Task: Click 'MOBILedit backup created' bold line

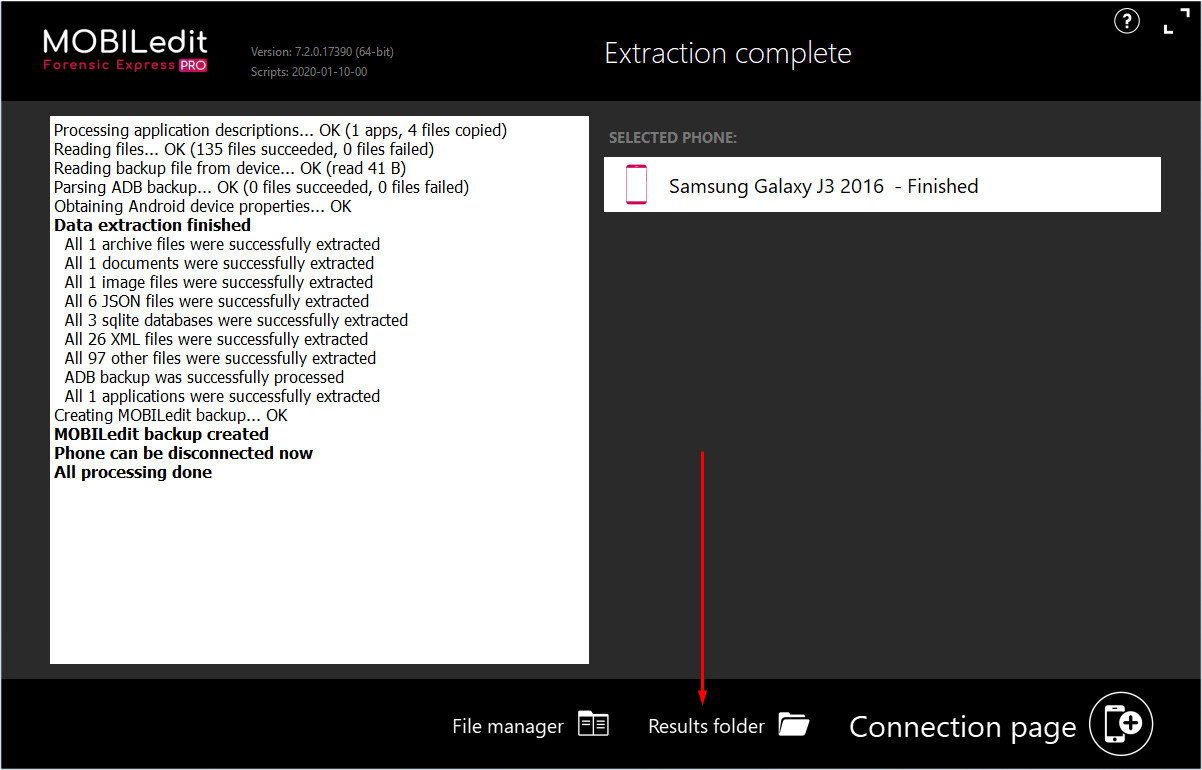Action: click(x=161, y=434)
